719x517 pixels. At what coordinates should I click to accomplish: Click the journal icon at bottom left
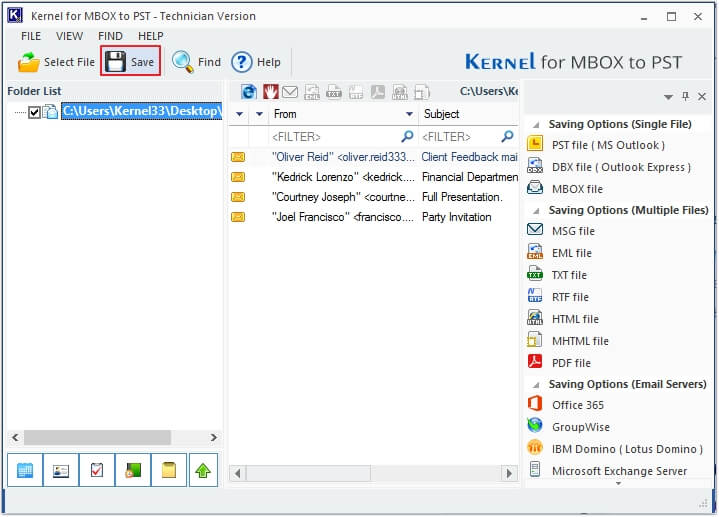pos(133,470)
